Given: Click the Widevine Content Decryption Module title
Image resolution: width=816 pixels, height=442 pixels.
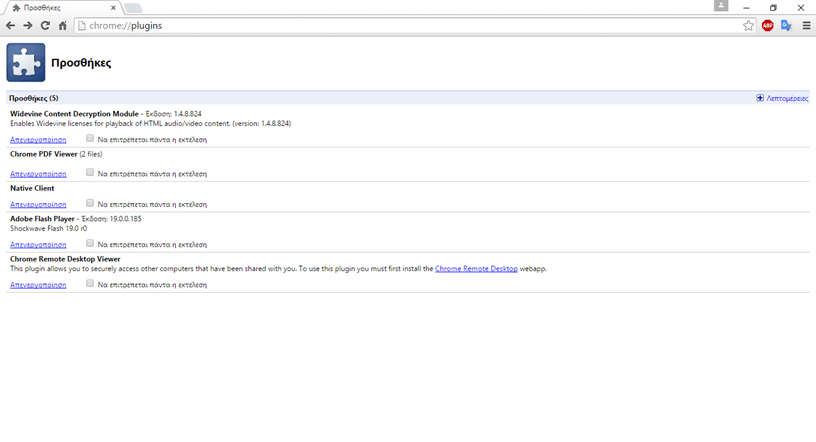Looking at the screenshot, I should click(74, 113).
